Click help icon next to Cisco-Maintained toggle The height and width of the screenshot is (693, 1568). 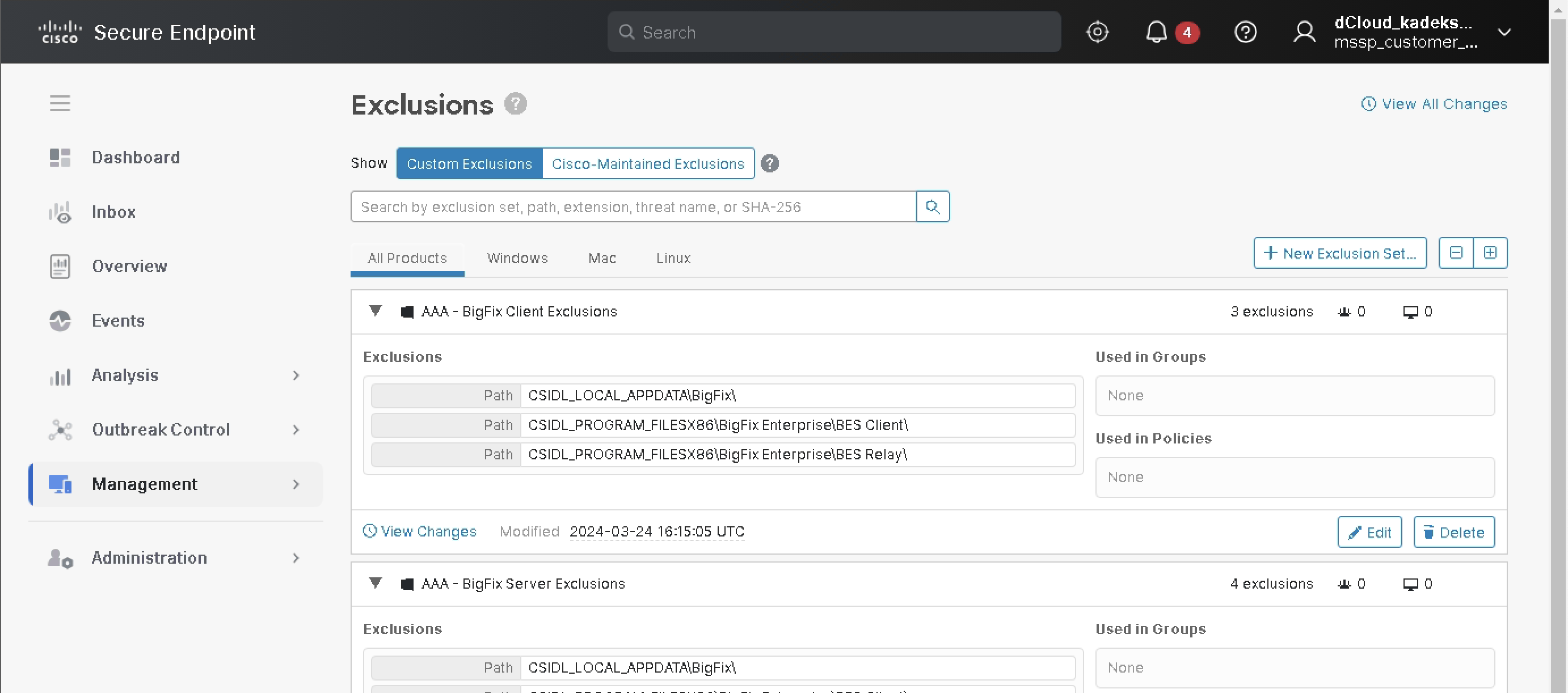[x=769, y=164]
